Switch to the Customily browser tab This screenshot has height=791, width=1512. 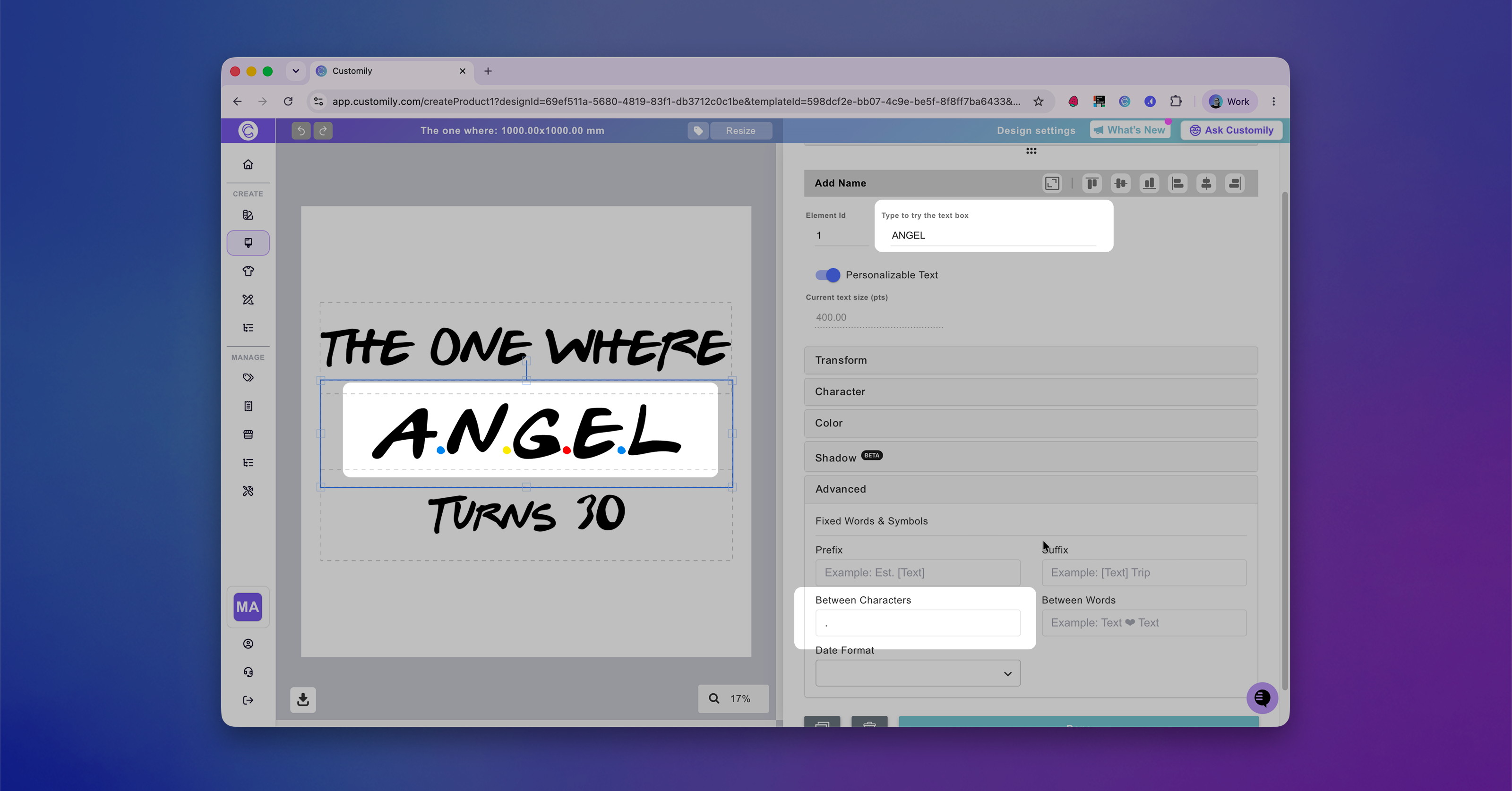click(x=391, y=71)
